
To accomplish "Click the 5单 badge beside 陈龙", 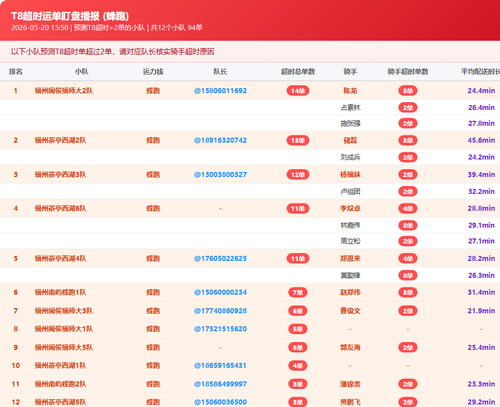I will point(408,91).
